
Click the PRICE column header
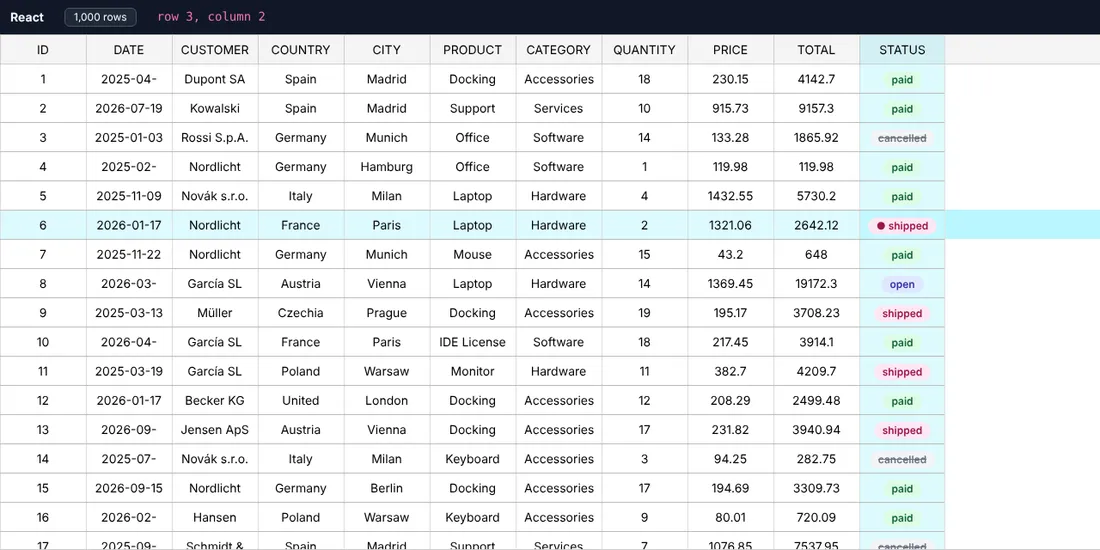pos(730,50)
